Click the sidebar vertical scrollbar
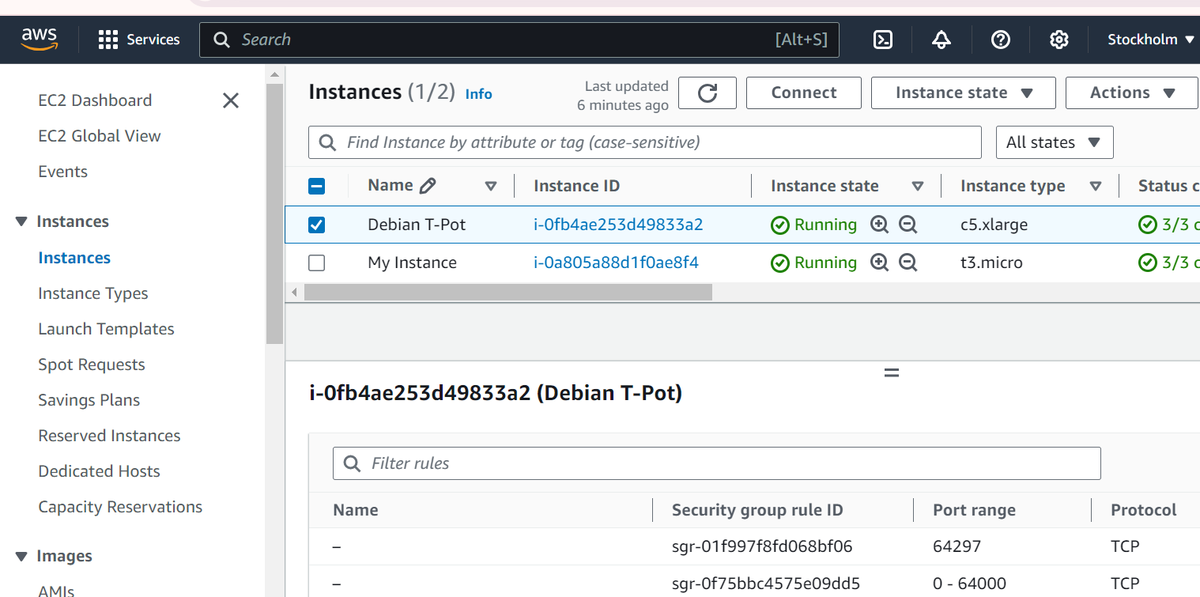This screenshot has width=1200, height=597. (x=275, y=215)
